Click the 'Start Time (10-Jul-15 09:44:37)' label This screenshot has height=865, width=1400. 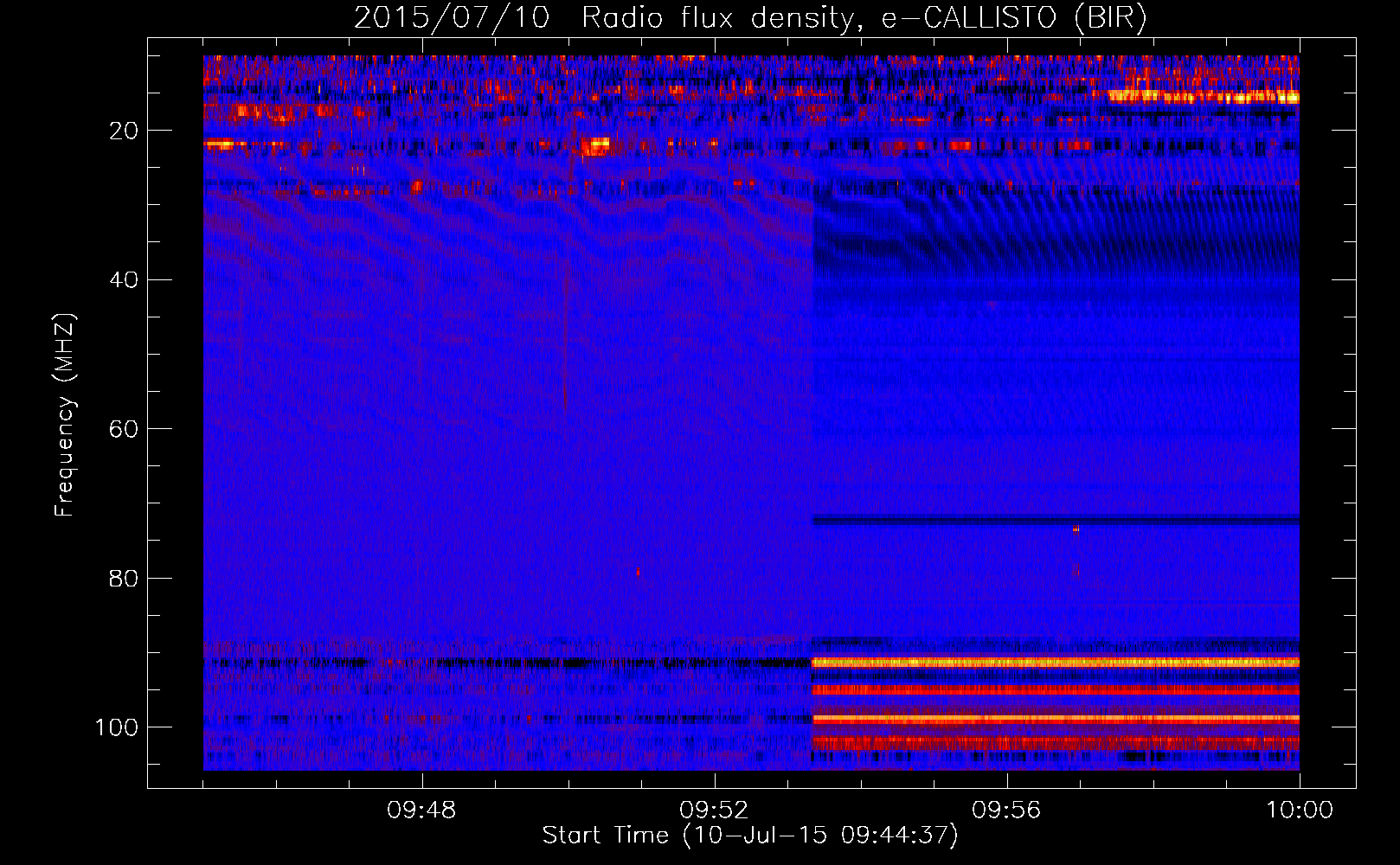750,836
